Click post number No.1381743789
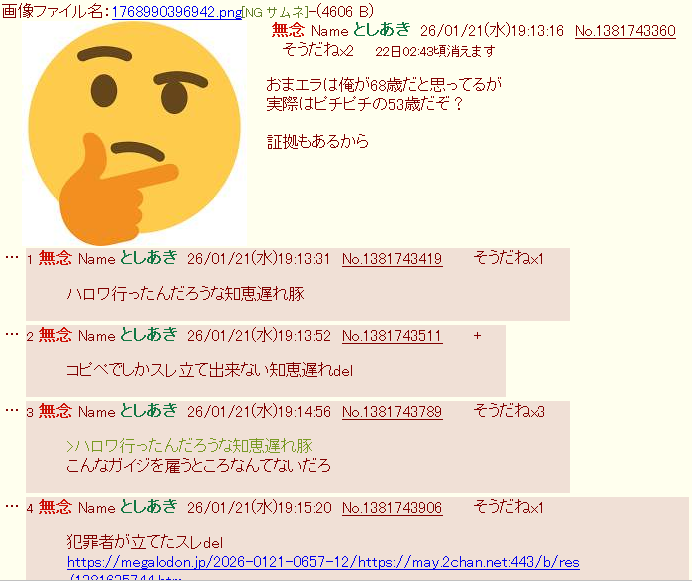This screenshot has height=581, width=692. click(x=392, y=412)
